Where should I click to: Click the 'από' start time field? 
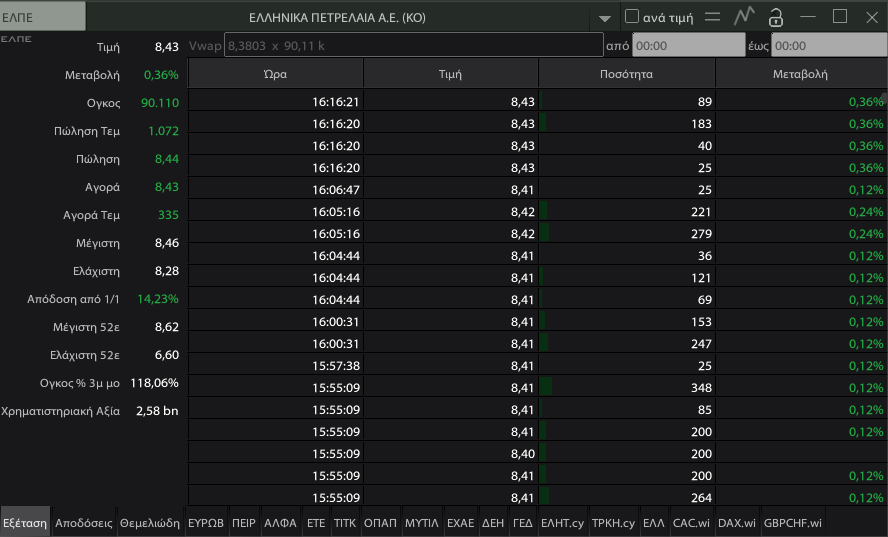(x=689, y=45)
